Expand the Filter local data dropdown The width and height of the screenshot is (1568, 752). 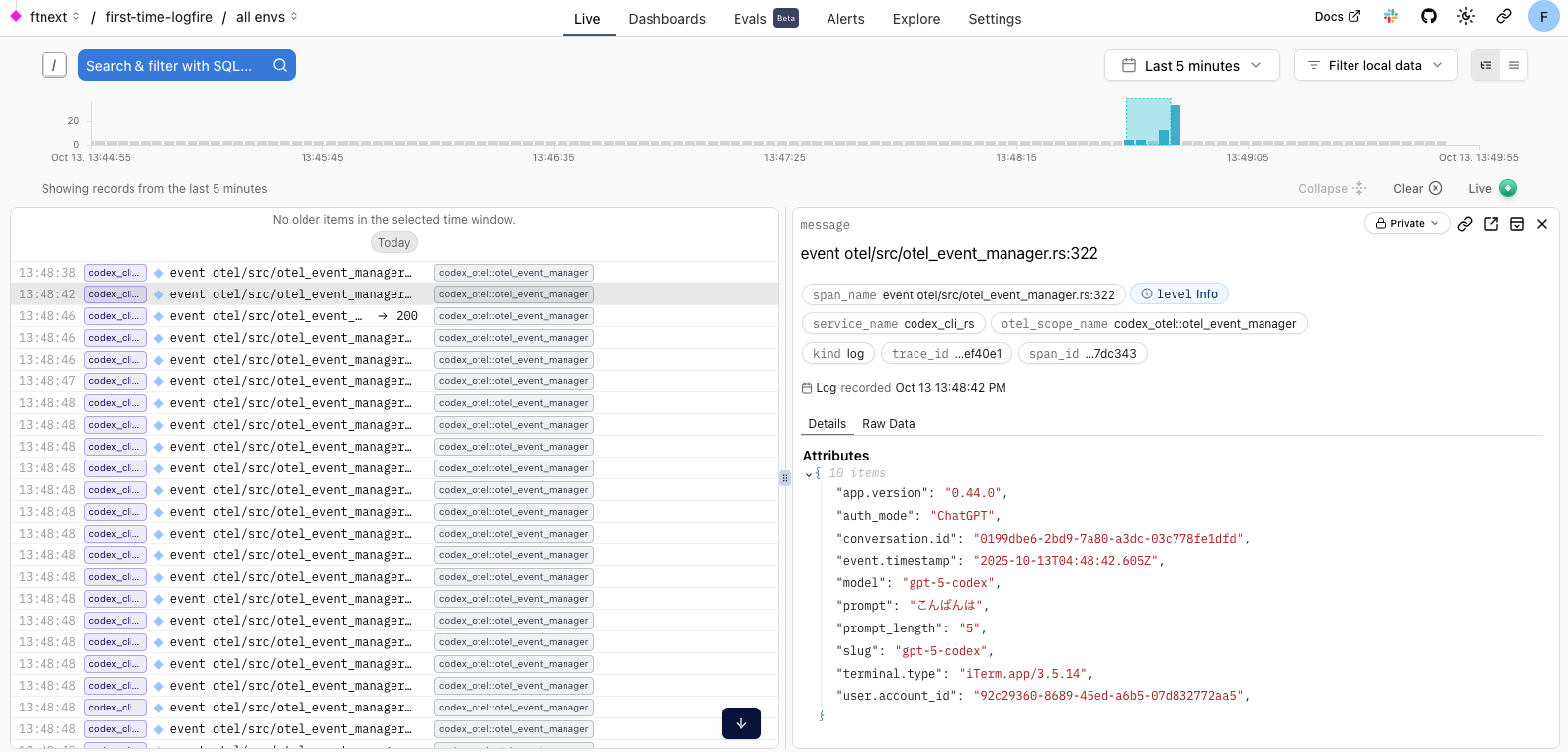point(1375,66)
